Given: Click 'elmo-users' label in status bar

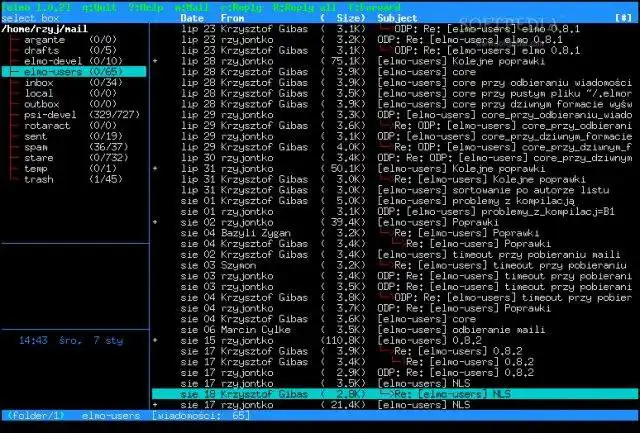Looking at the screenshot, I should [x=111, y=415].
